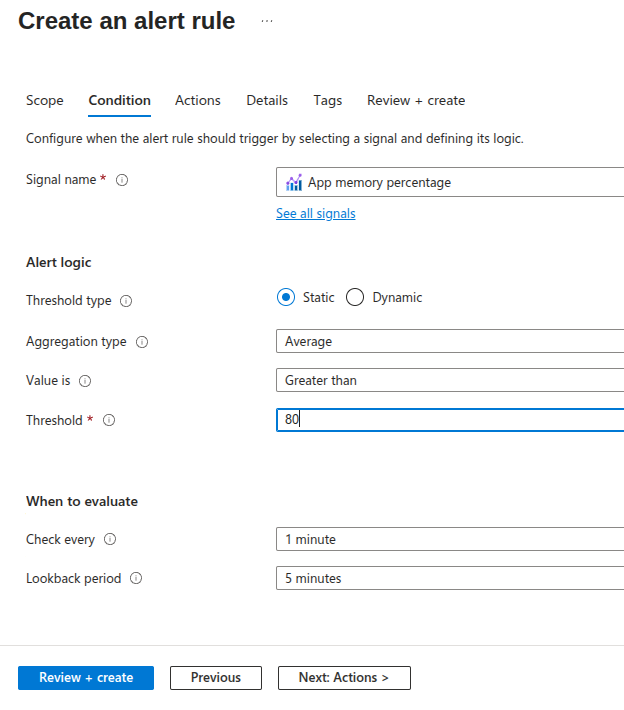
Task: Click the Next: Actions button
Action: pyautogui.click(x=344, y=678)
